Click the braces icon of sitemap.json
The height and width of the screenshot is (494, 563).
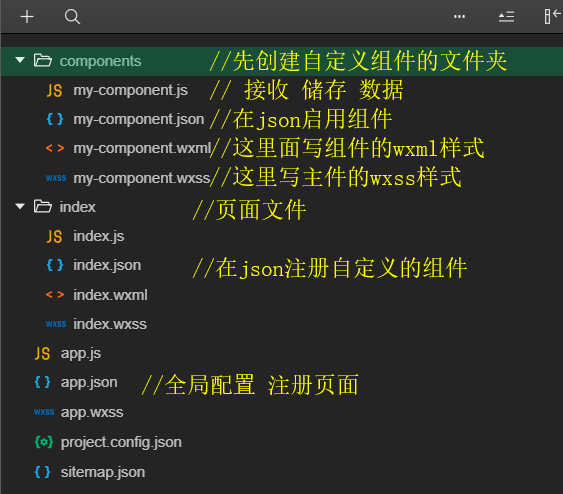click(x=42, y=472)
